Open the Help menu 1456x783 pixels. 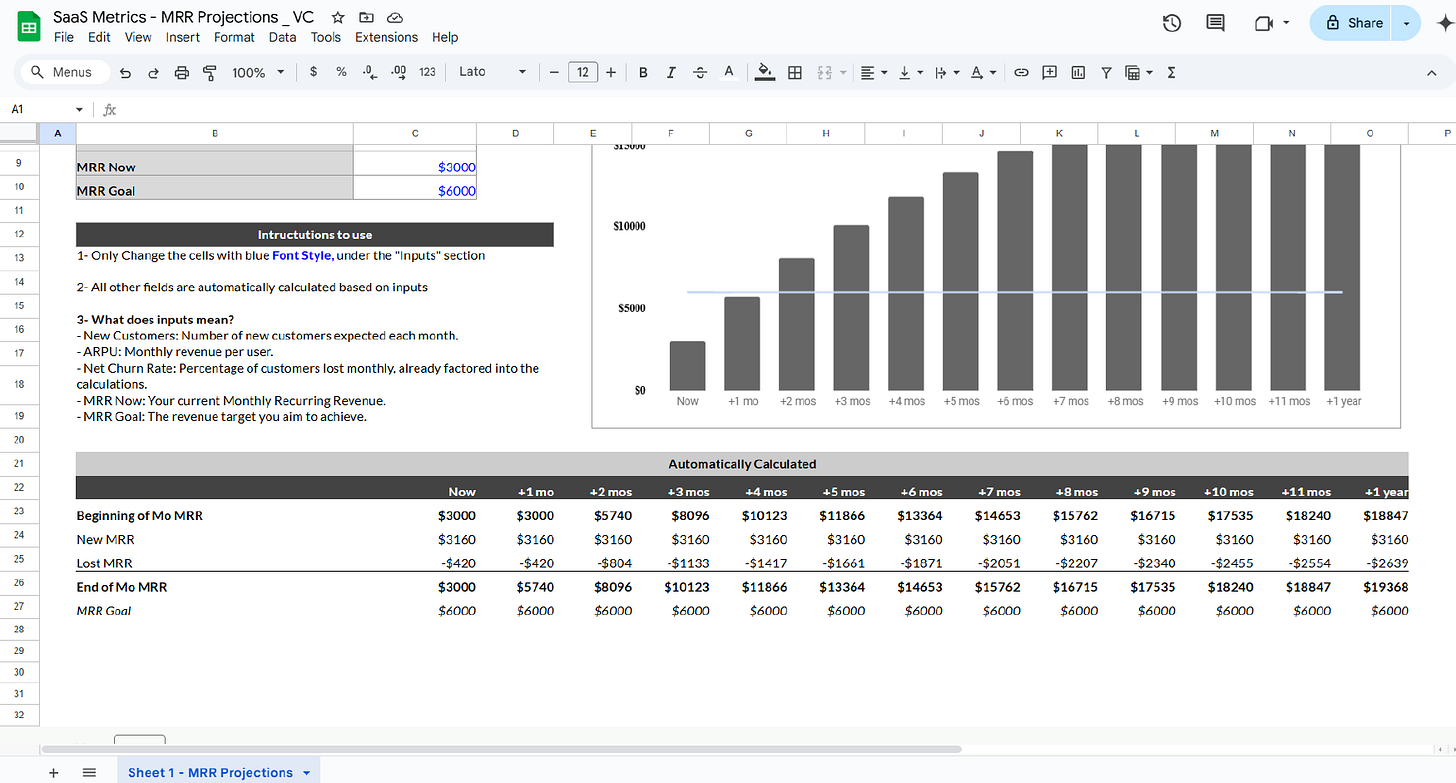point(445,37)
